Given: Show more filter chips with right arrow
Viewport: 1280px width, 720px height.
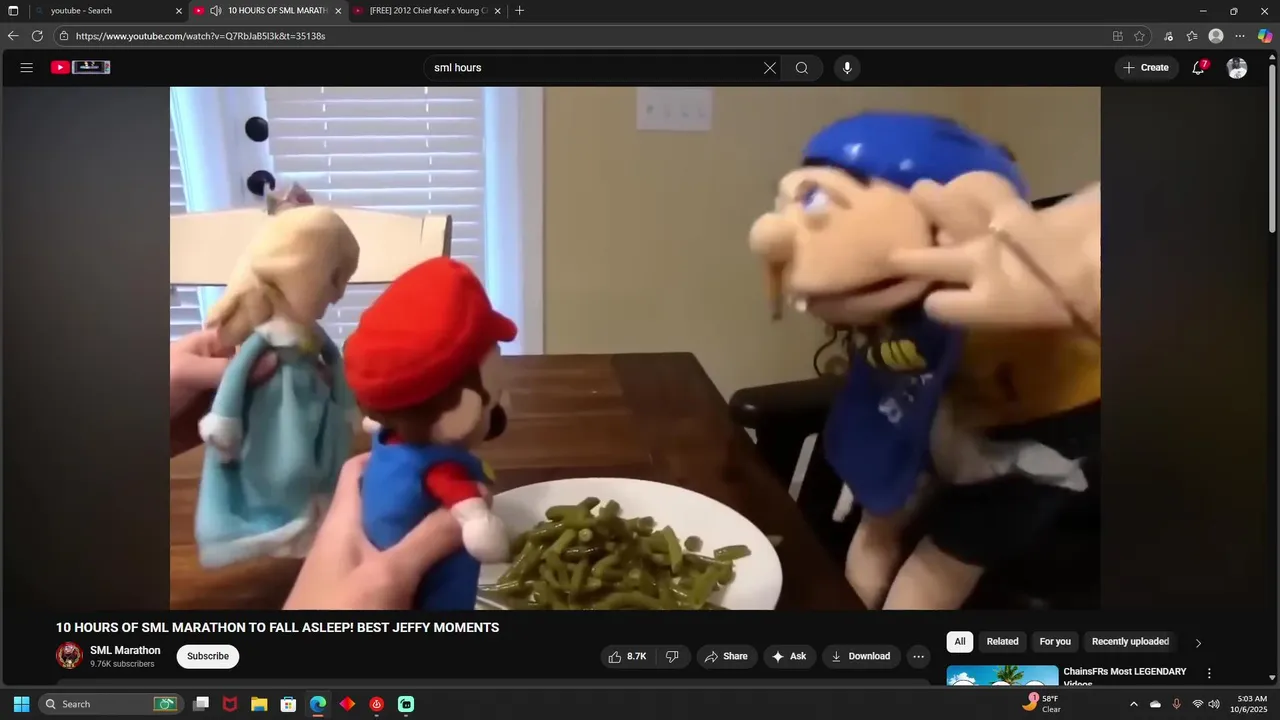Looking at the screenshot, I should [1198, 643].
